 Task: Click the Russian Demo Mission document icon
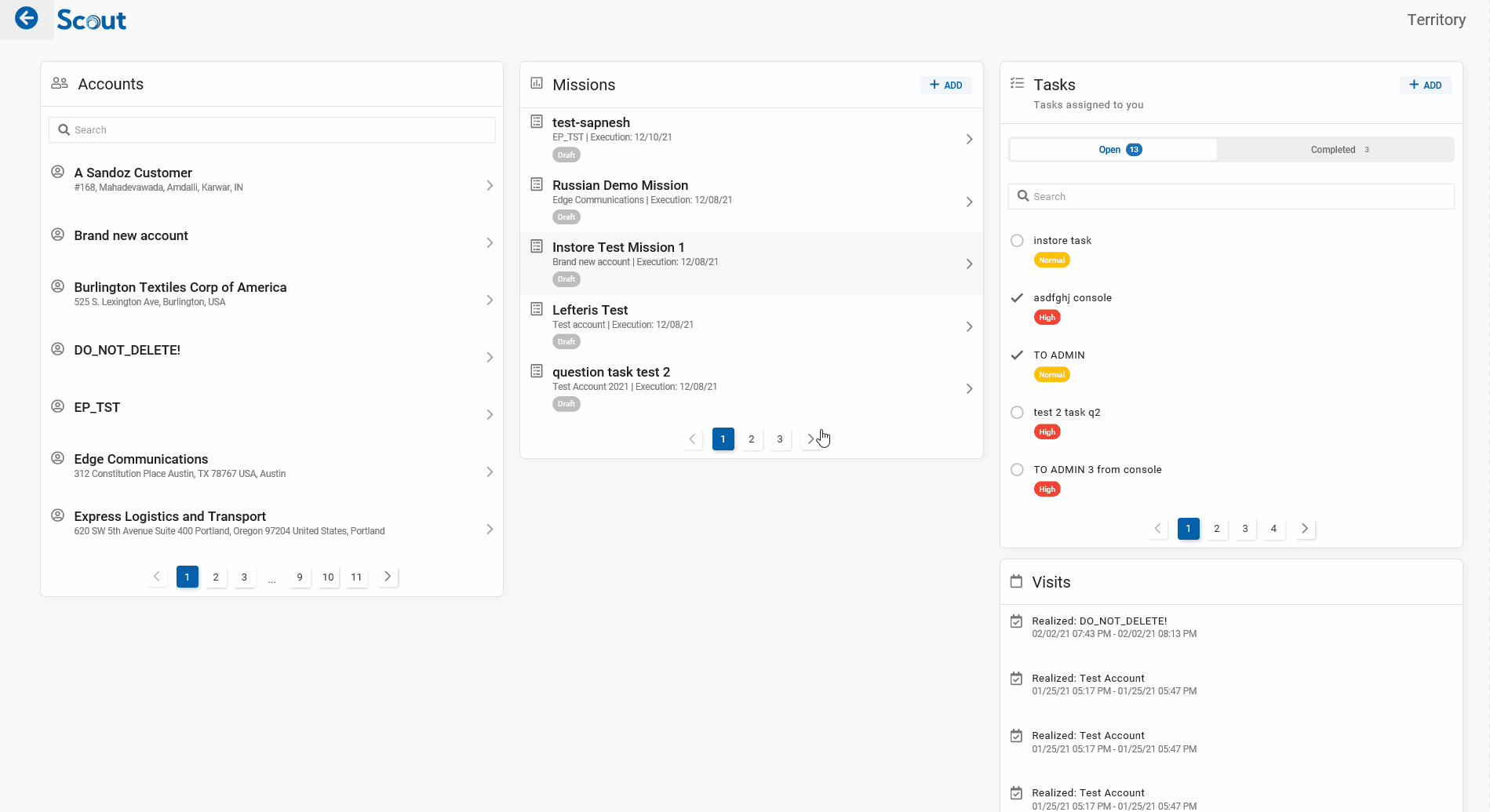pyautogui.click(x=537, y=184)
